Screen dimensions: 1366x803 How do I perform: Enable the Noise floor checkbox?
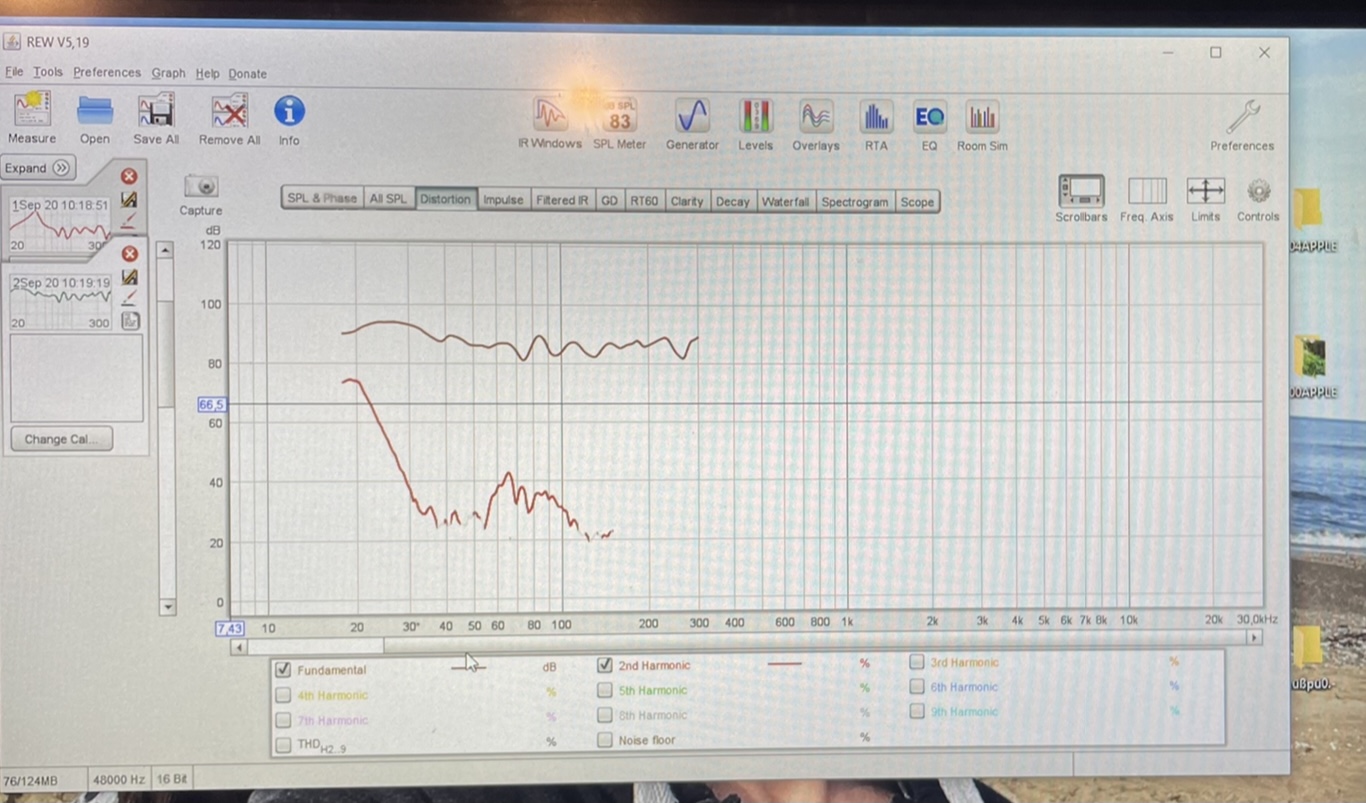click(605, 740)
